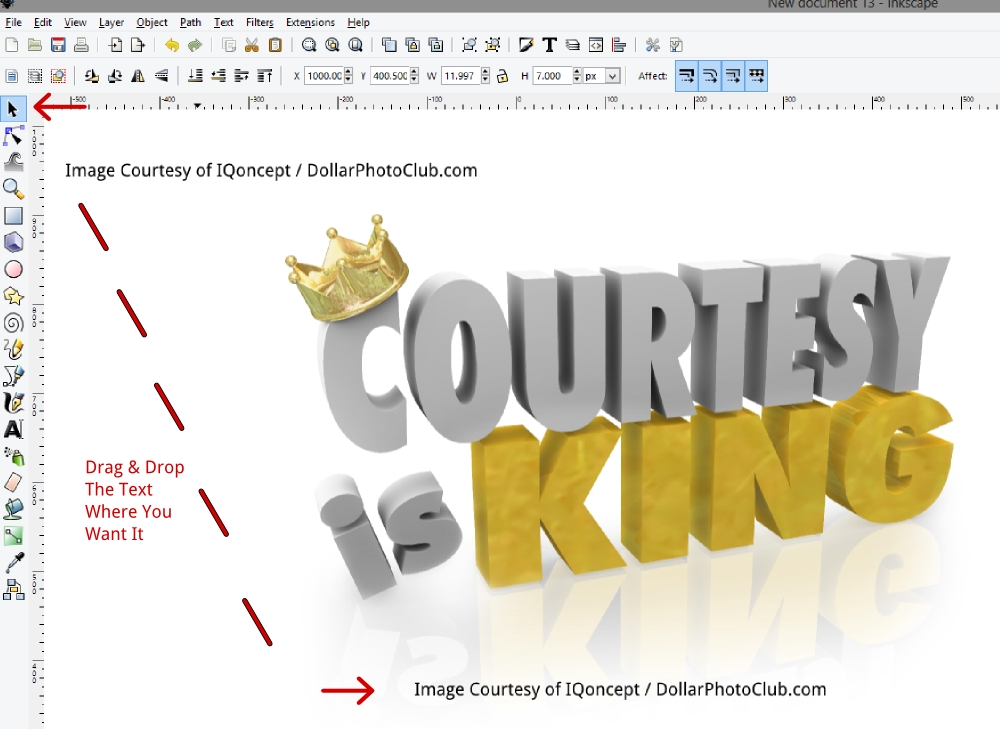This screenshot has width=1000, height=729.
Task: Import a file into the document
Action: (x=115, y=45)
